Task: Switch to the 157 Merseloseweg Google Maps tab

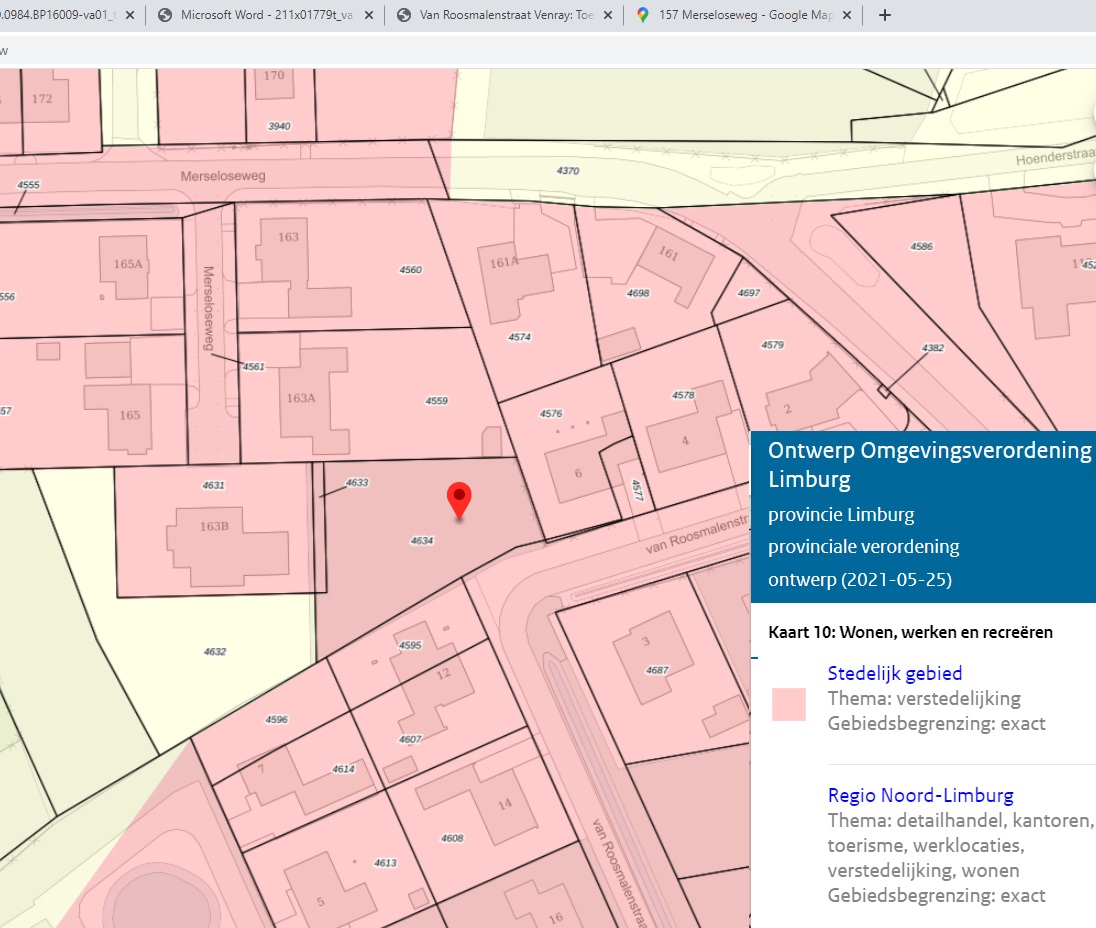Action: 745,15
